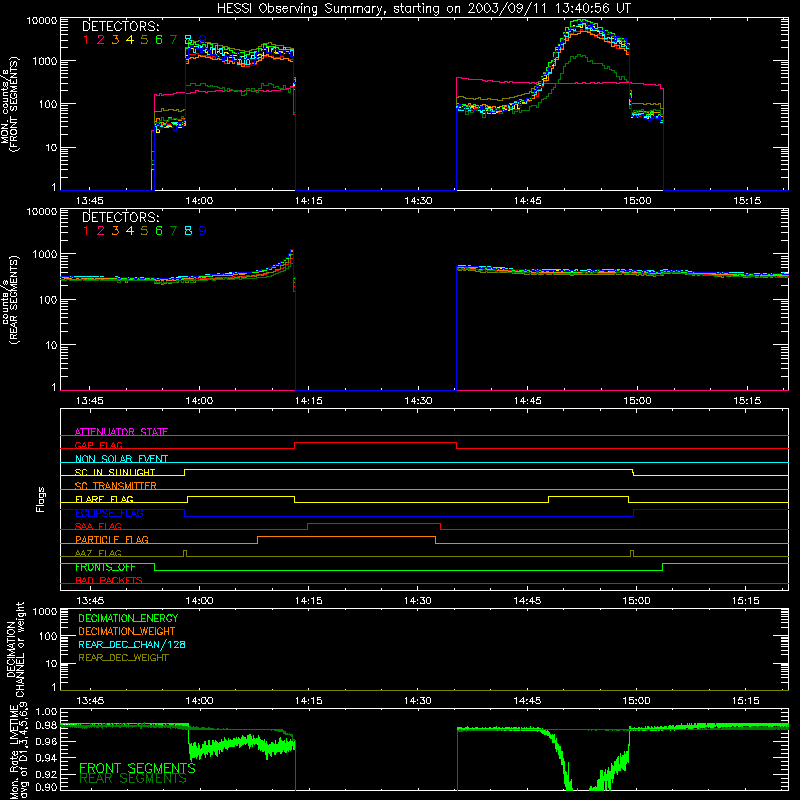This screenshot has width=800, height=800.
Task: Select pink detector 2 in rear segments legend
Action: click(x=101, y=231)
